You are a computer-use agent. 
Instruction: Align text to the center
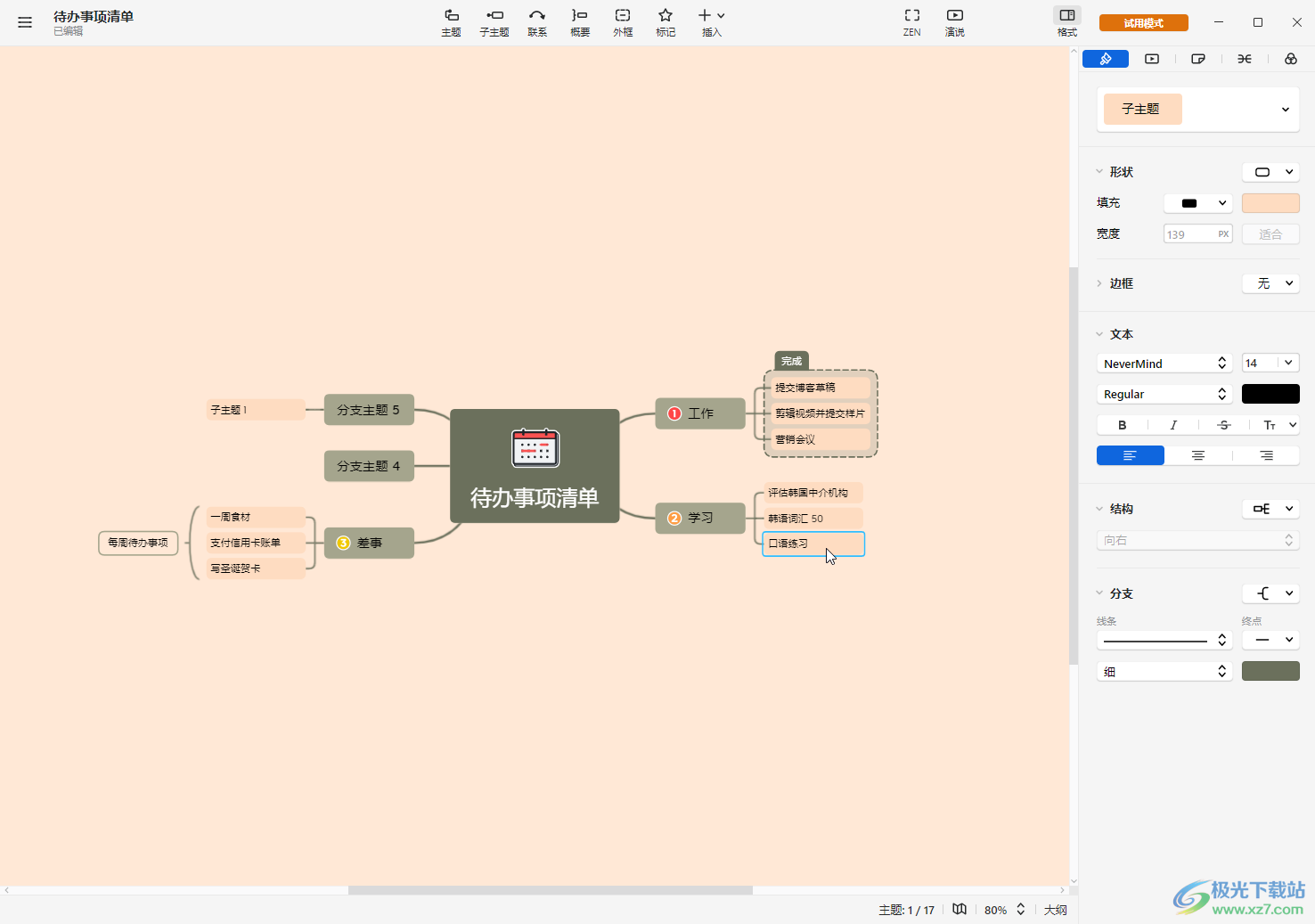click(x=1198, y=455)
